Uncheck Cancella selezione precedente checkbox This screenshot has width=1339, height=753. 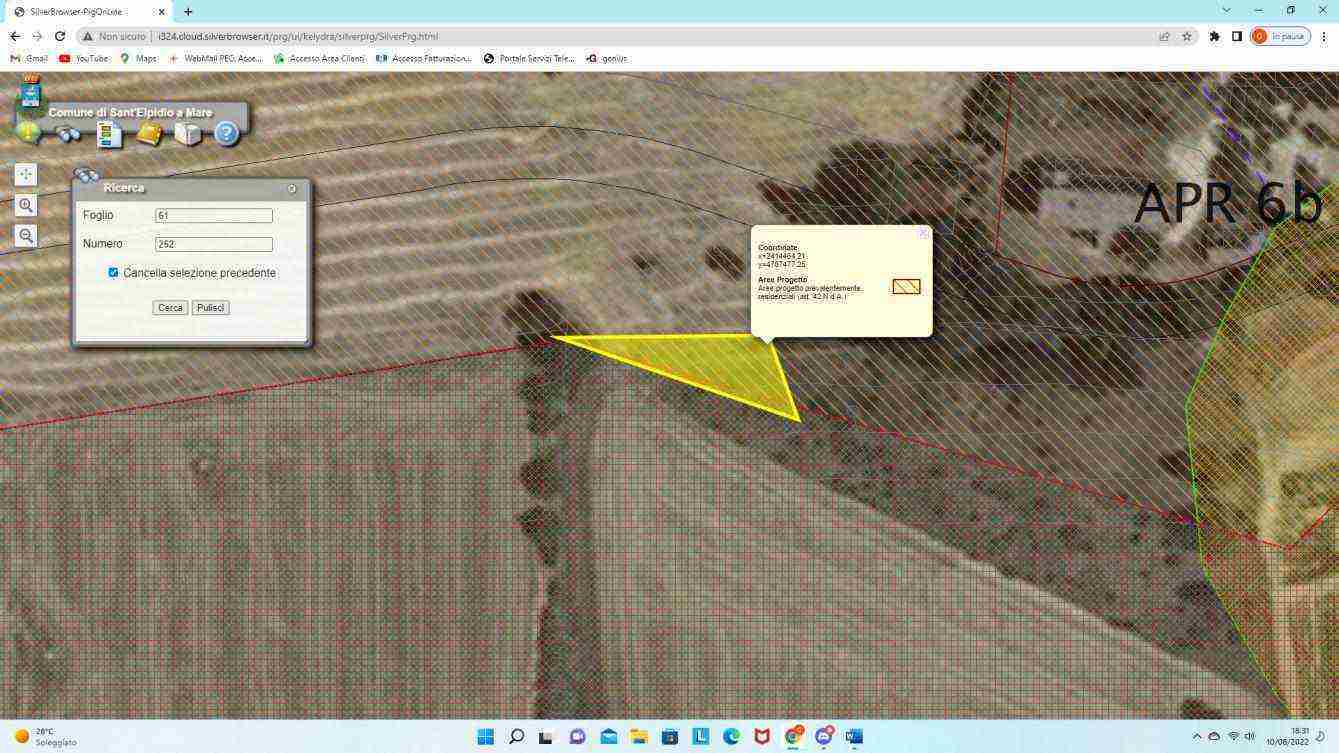pos(113,272)
